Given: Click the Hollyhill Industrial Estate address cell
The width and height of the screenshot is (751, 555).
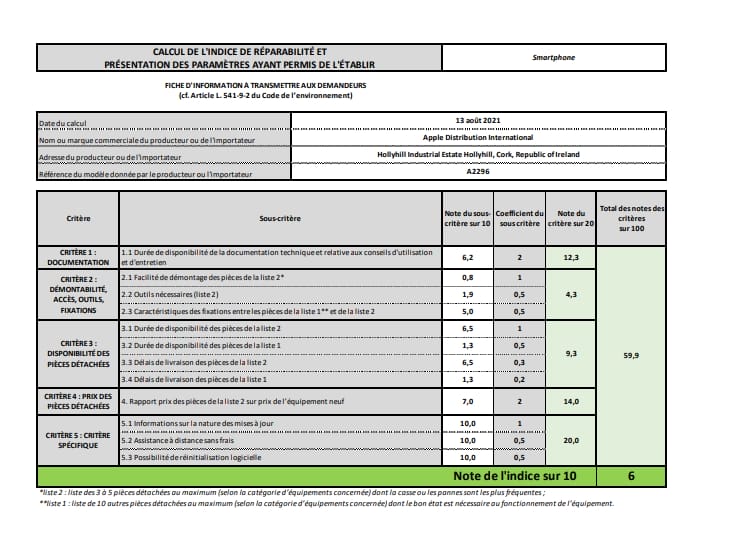Looking at the screenshot, I should [478, 155].
